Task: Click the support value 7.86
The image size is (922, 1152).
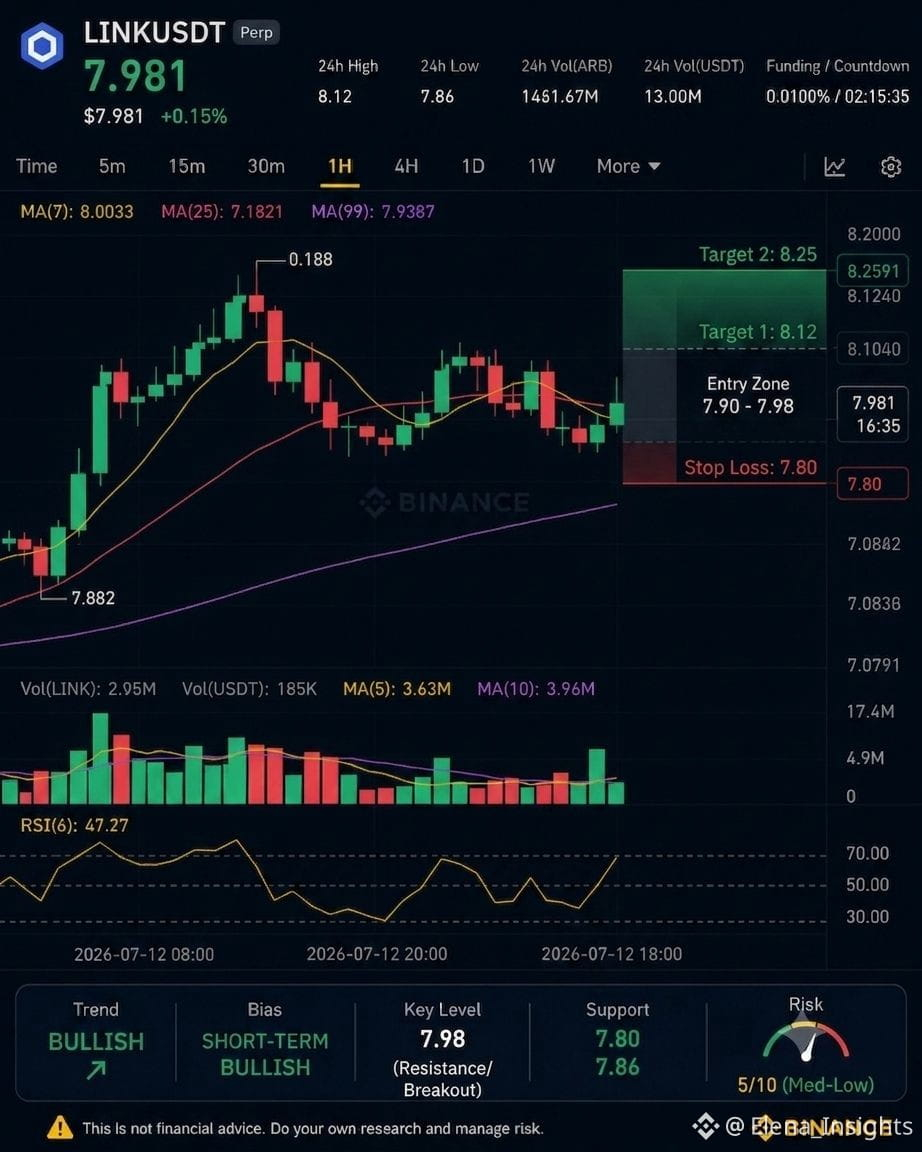Action: coord(617,1067)
